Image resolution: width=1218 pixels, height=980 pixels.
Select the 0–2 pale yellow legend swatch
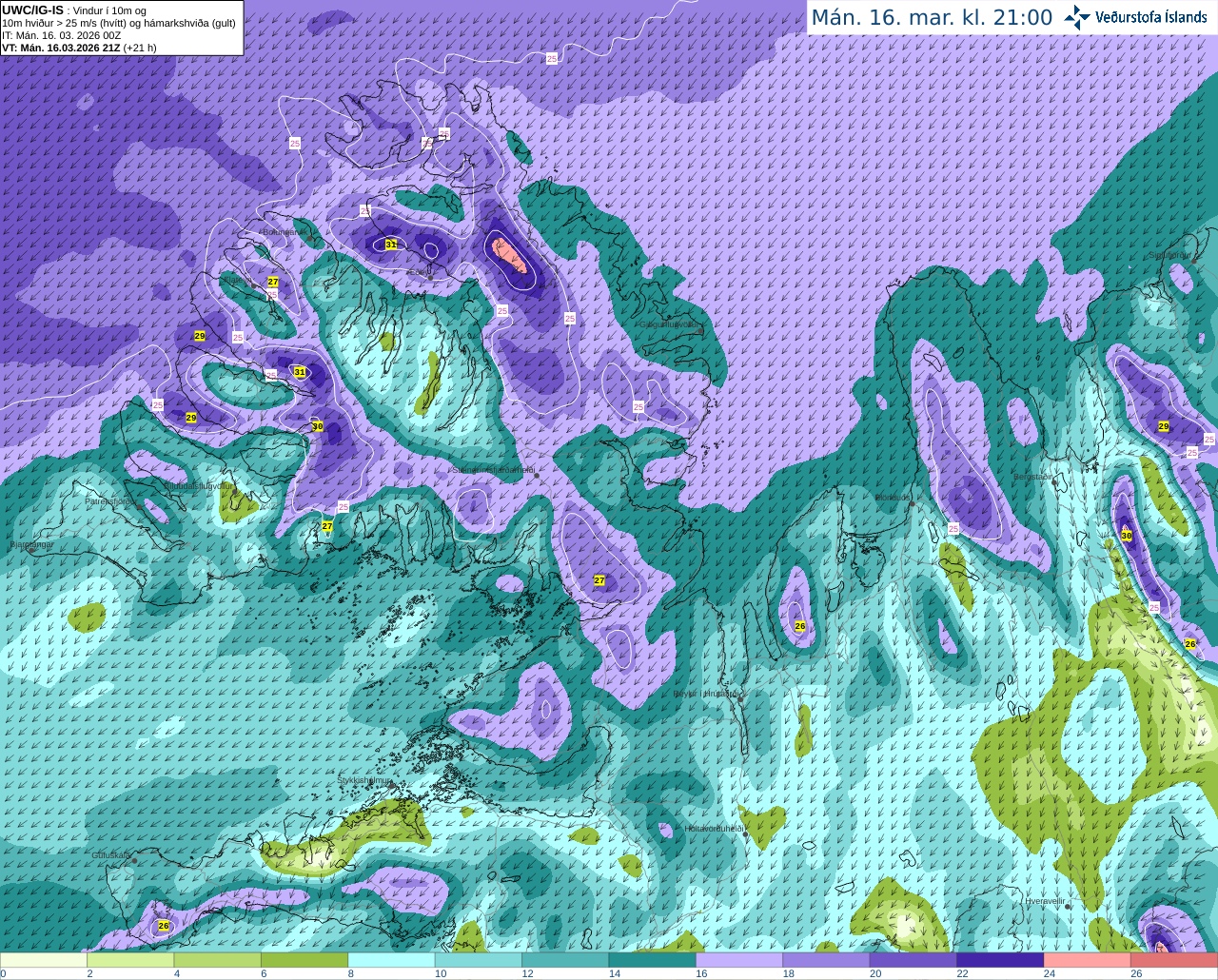coord(44,960)
